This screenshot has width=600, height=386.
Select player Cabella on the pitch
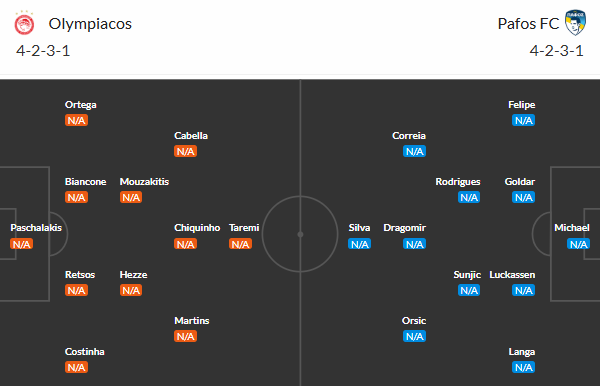coord(191,136)
